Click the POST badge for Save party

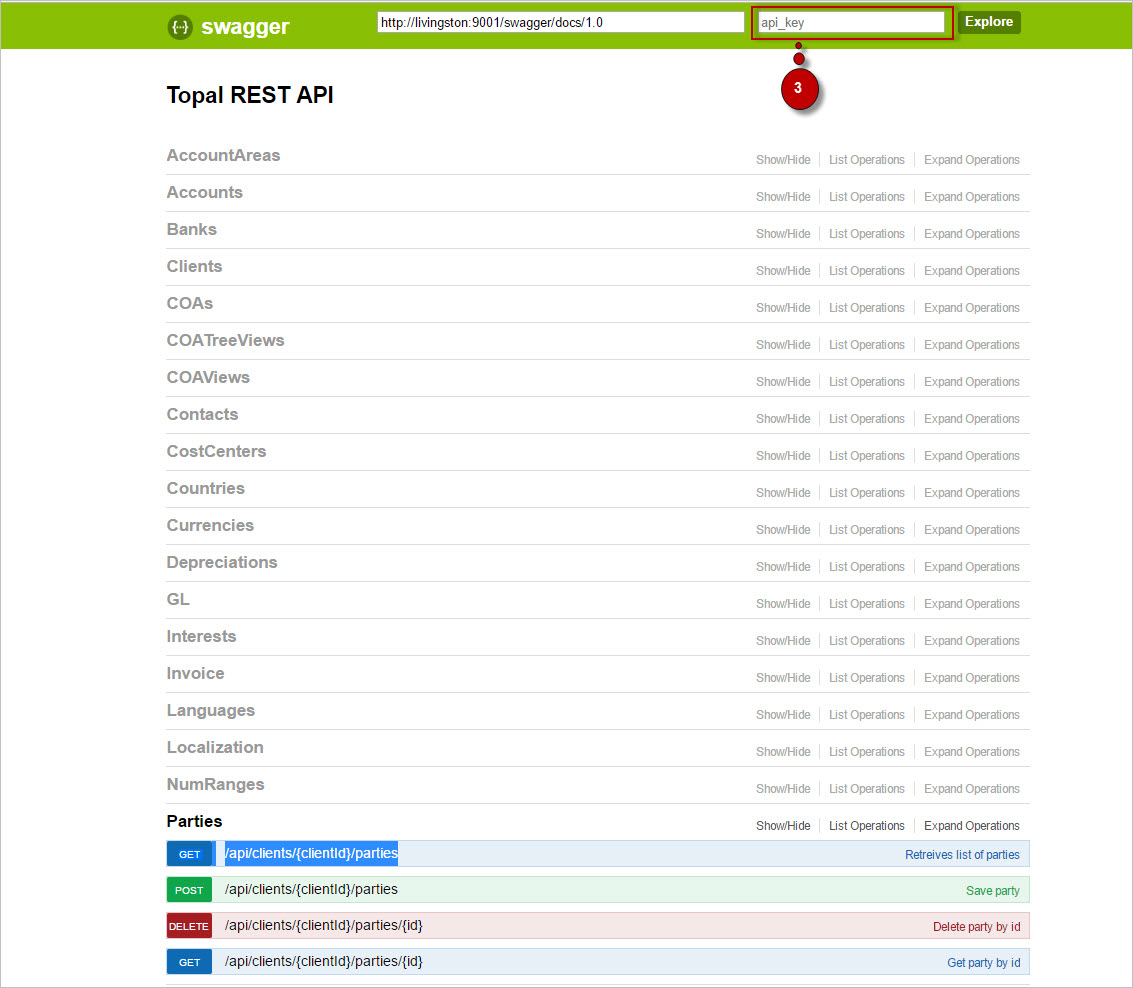pos(189,890)
